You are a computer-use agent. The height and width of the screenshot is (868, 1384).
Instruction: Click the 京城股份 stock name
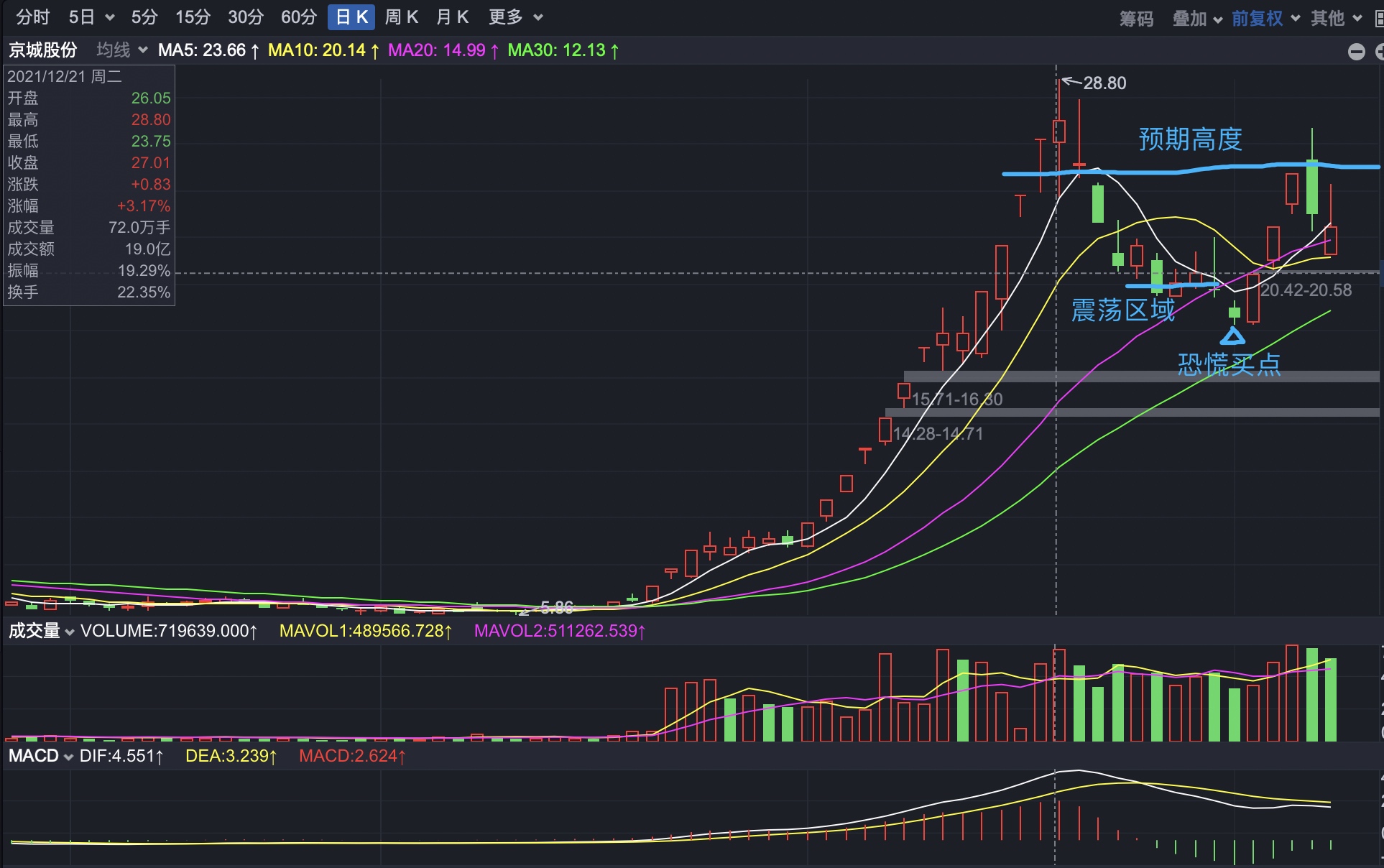(43, 50)
